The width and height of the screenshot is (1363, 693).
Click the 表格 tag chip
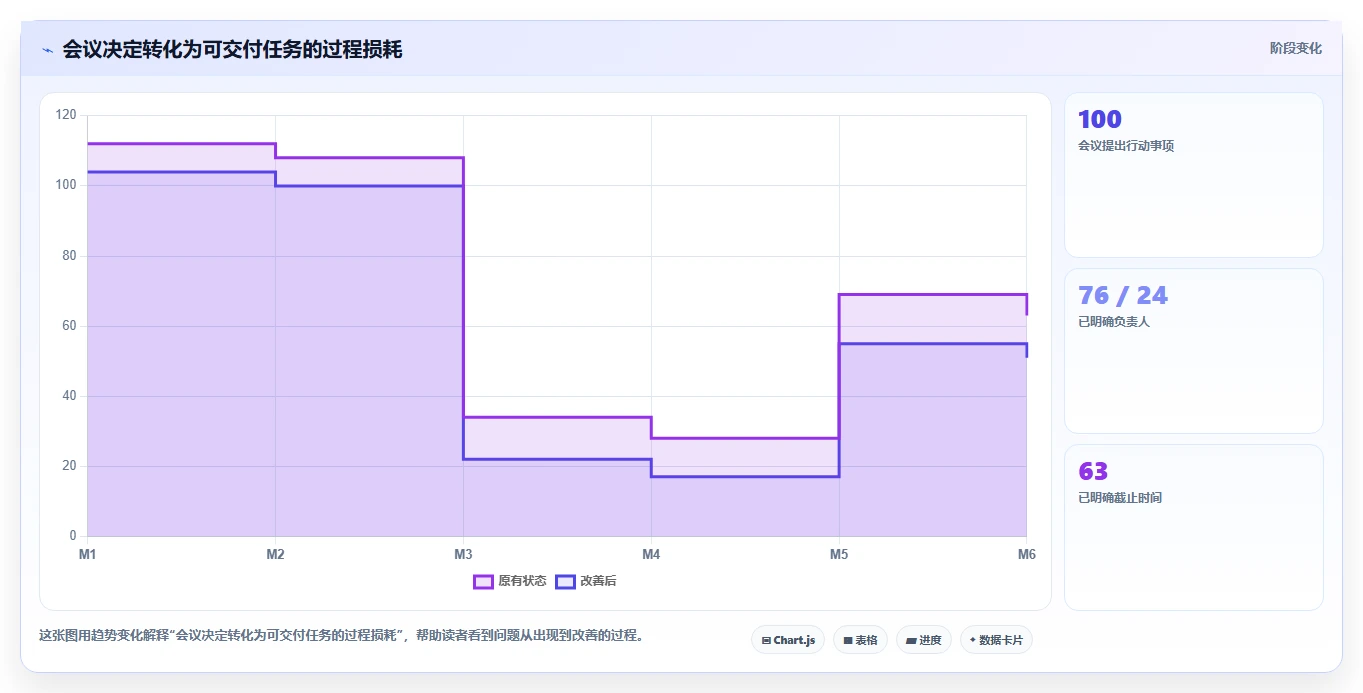tap(860, 640)
